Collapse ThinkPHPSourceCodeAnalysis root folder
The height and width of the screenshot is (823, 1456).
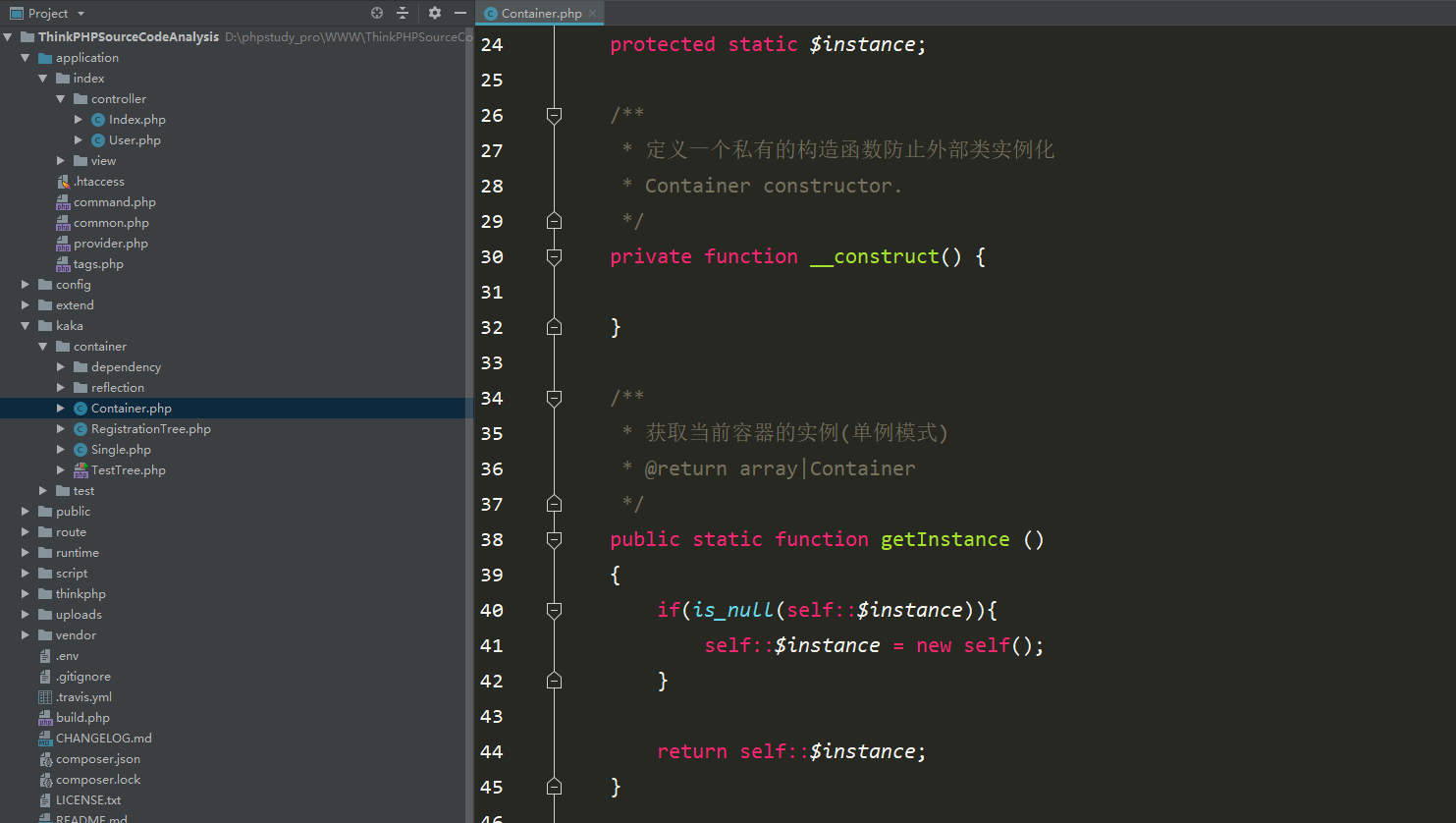click(8, 37)
